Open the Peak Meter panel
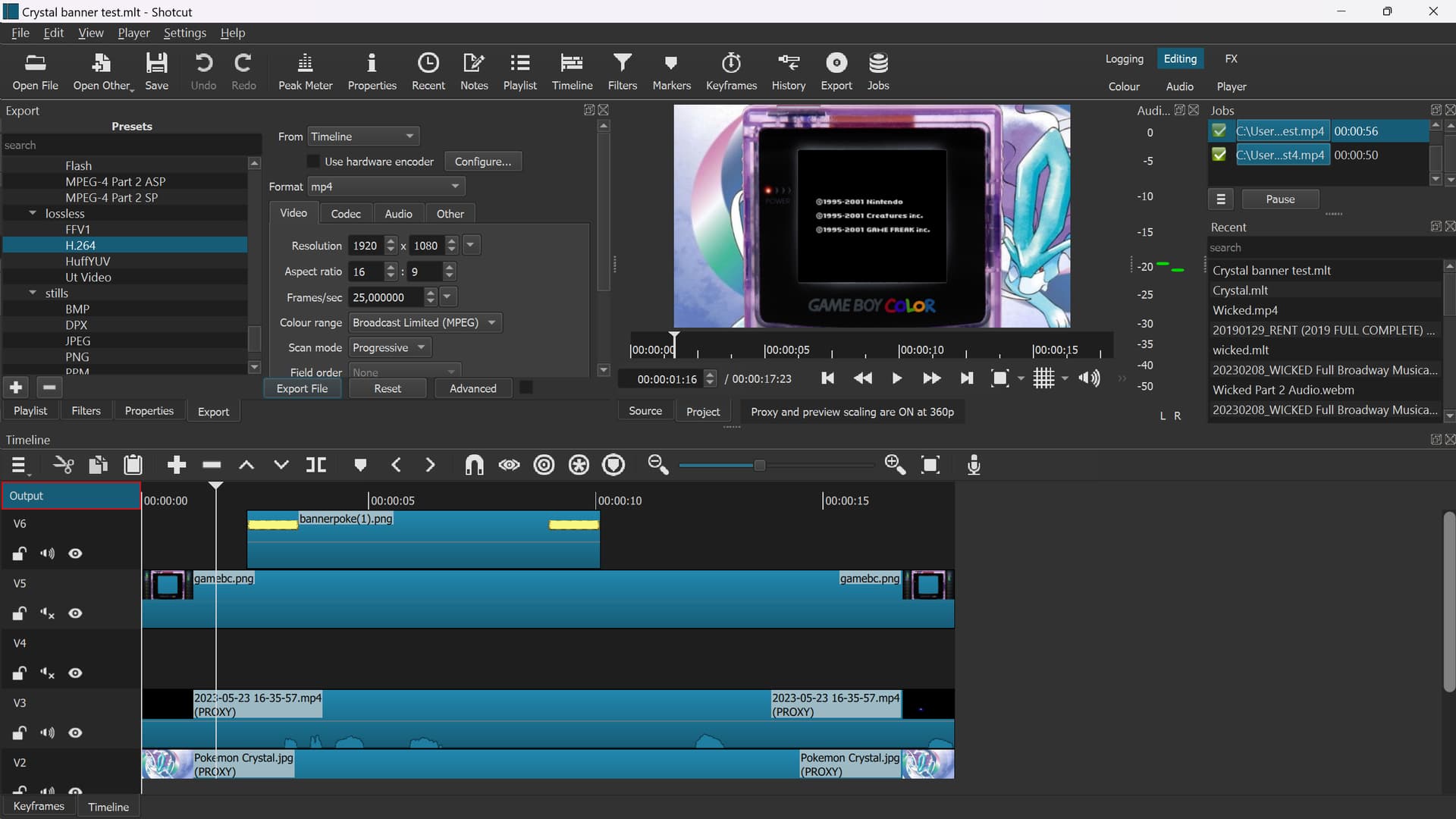 [x=305, y=71]
